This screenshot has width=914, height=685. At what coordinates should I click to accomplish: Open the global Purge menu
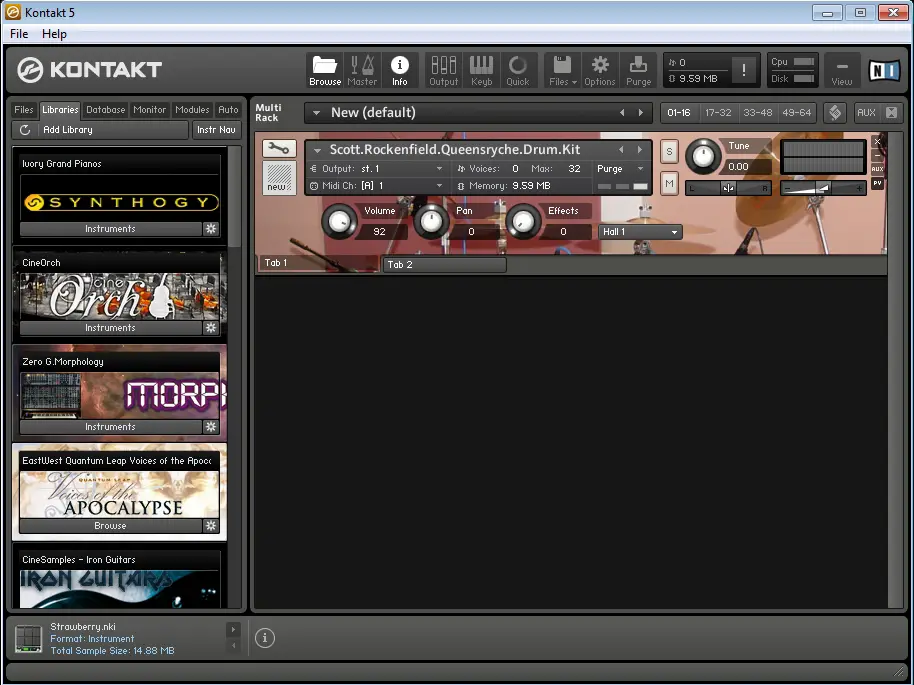(x=638, y=71)
